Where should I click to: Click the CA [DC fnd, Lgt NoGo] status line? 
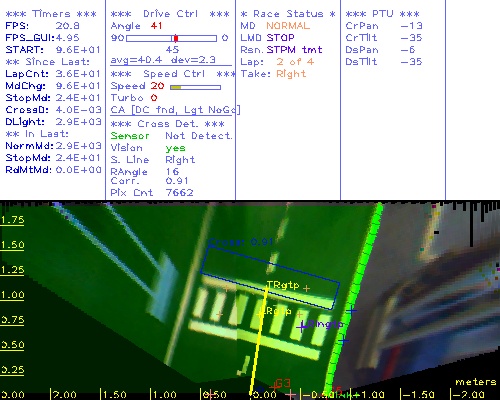[x=175, y=110]
